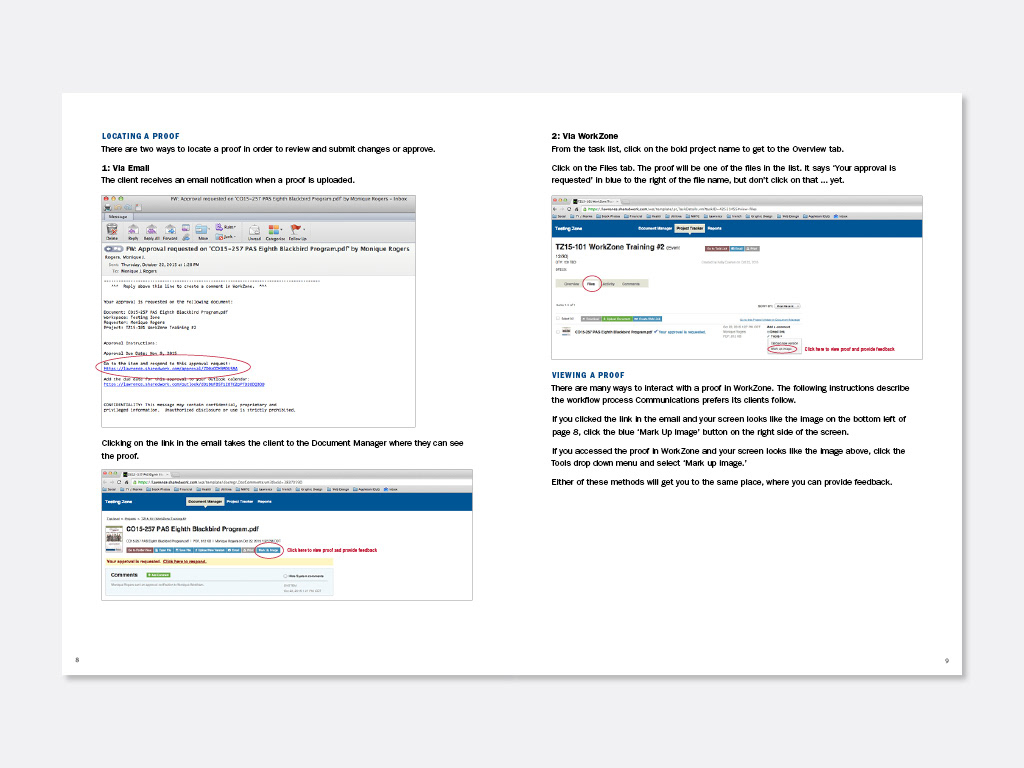Click the green Add comment button

tap(158, 575)
